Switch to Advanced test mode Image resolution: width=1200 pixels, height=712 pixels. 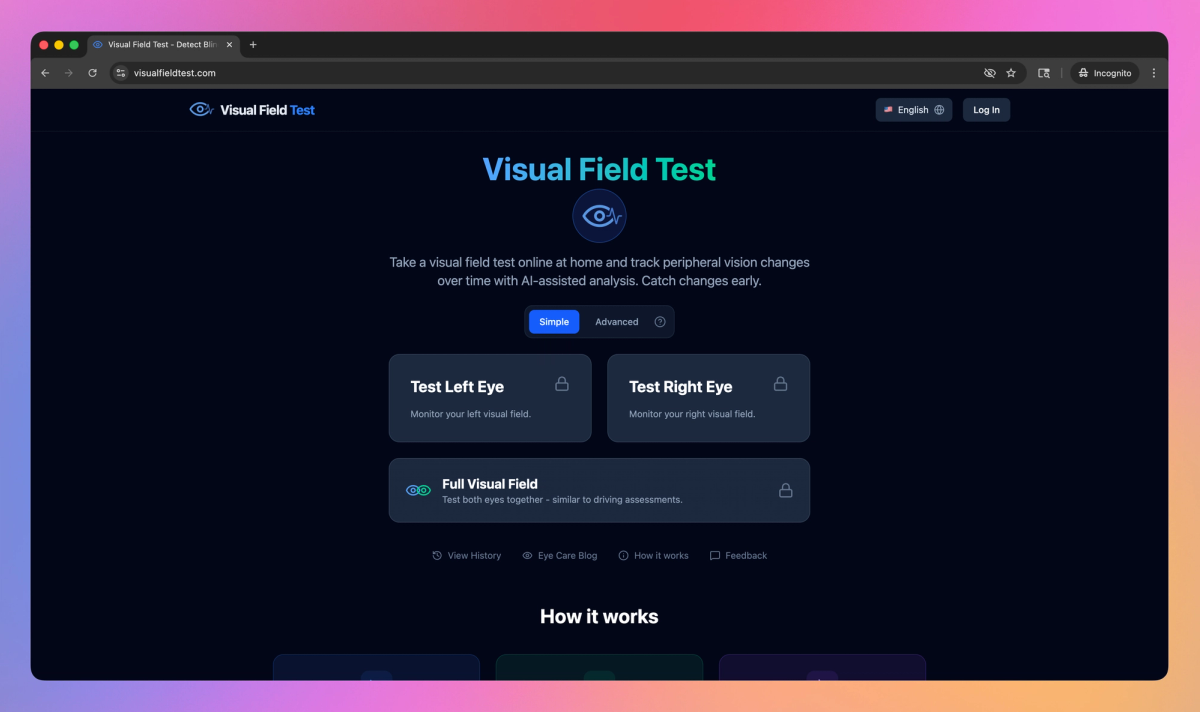[x=616, y=321]
